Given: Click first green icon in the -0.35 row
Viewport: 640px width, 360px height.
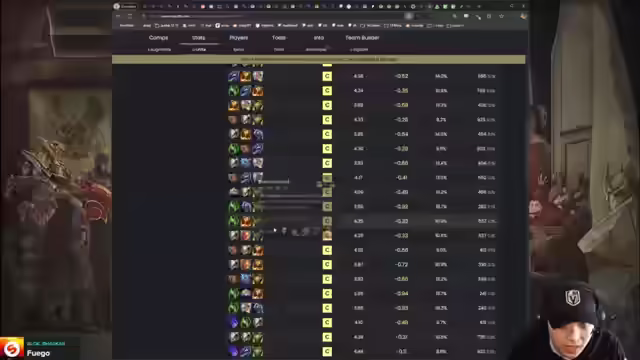Looking at the screenshot, I should coord(233,91).
